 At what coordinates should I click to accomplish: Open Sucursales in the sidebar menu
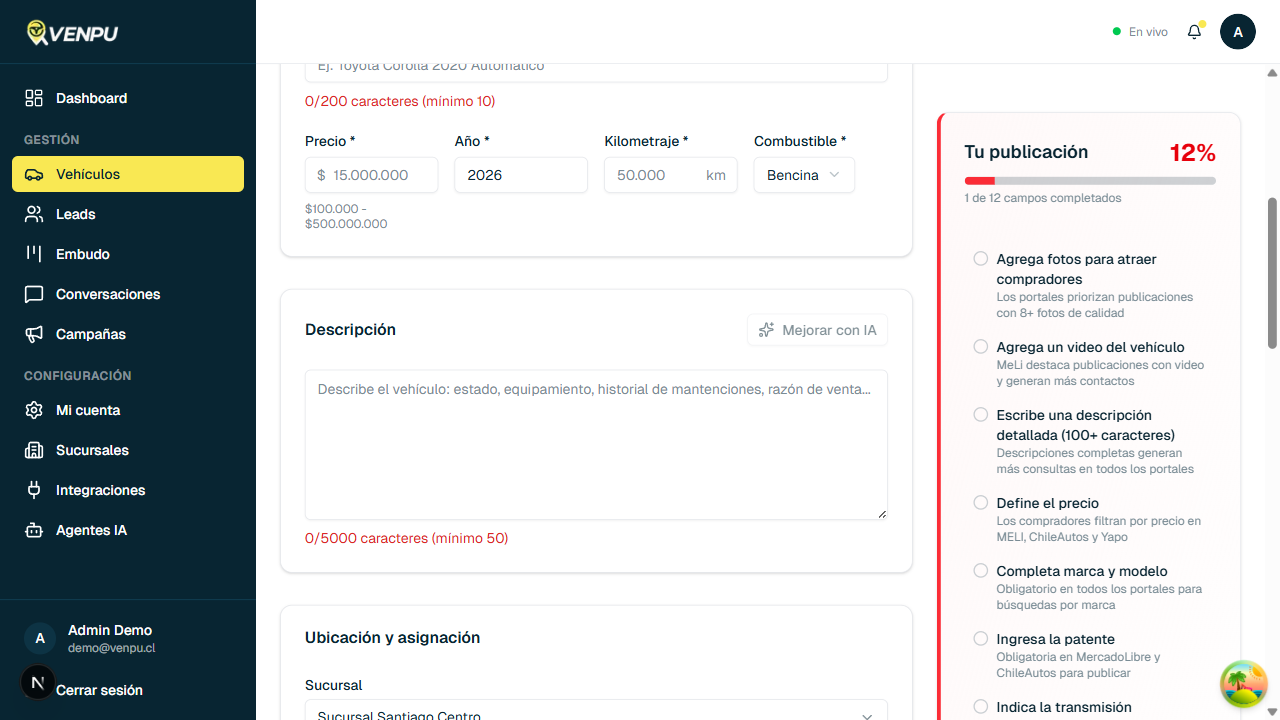pos(92,450)
